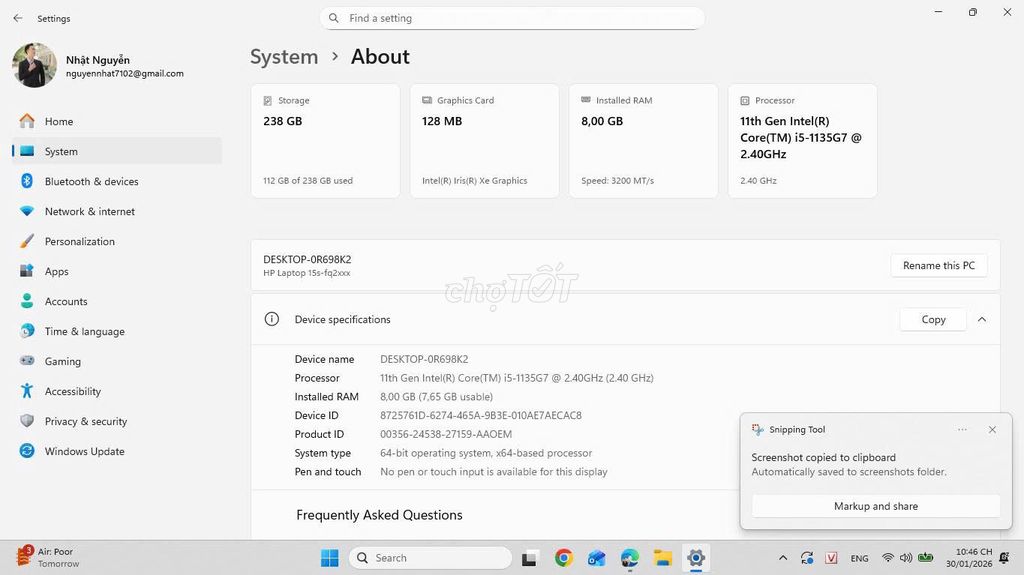The width and height of the screenshot is (1024, 575).
Task: Click the Frequently Asked Questions heading
Action: (x=379, y=515)
